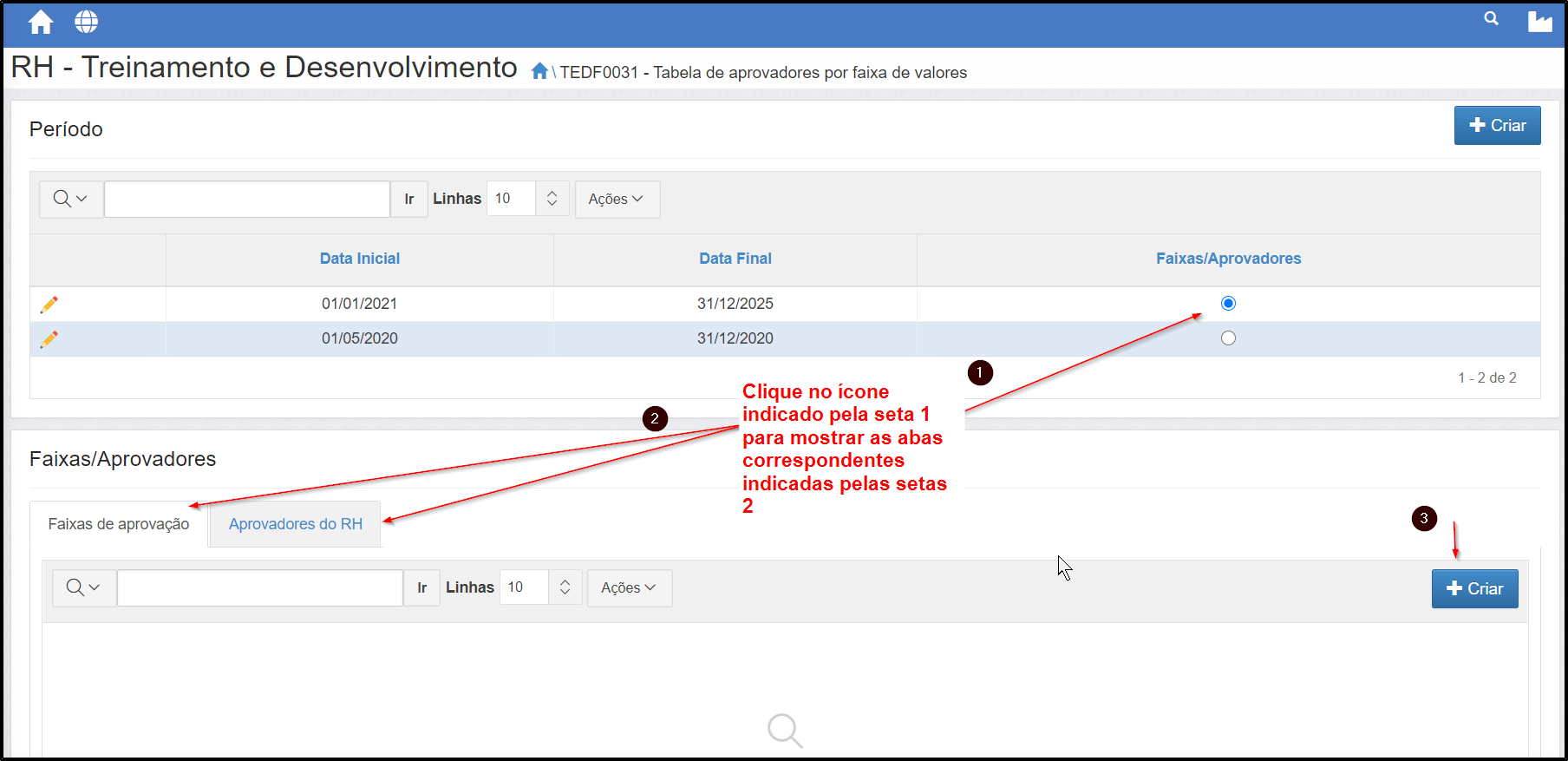Click the 01/05/2020 date cell
The width and height of the screenshot is (1568, 761).
point(360,338)
